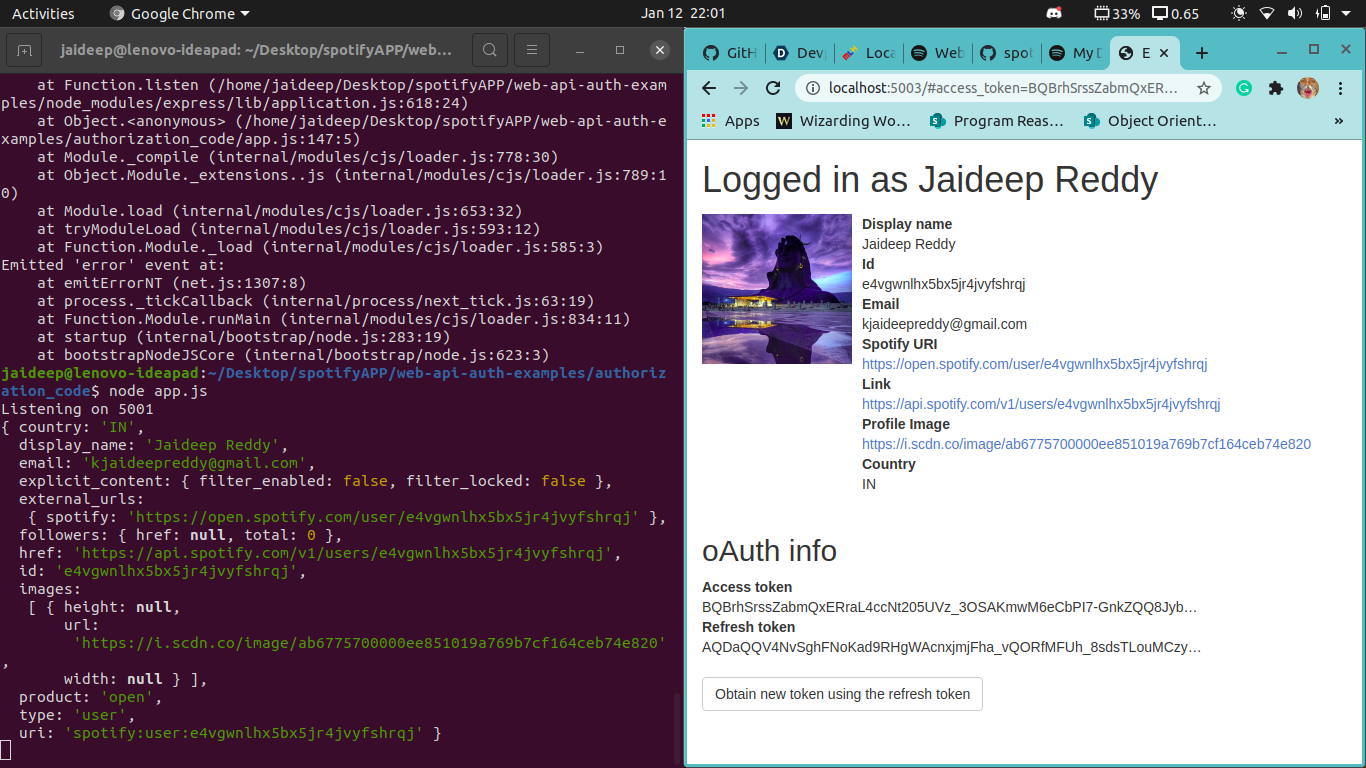Open the open.spotify.com user link
The height and width of the screenshot is (768, 1366).
tap(1034, 364)
